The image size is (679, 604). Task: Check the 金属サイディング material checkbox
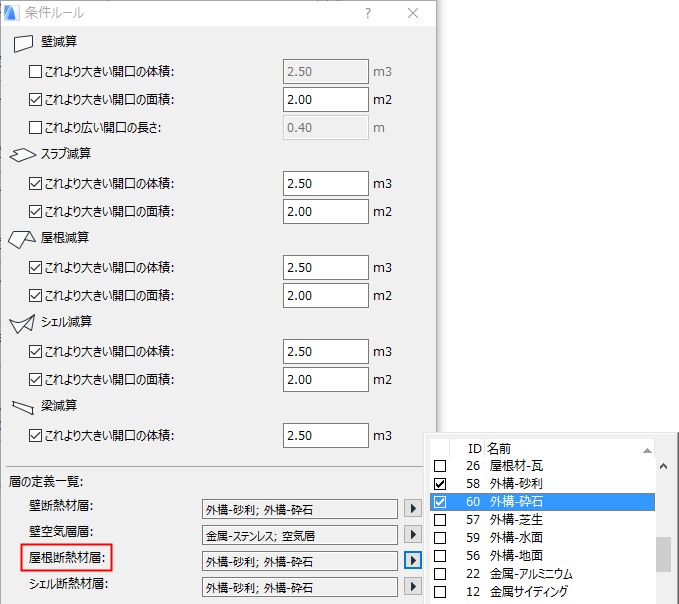(x=440, y=591)
